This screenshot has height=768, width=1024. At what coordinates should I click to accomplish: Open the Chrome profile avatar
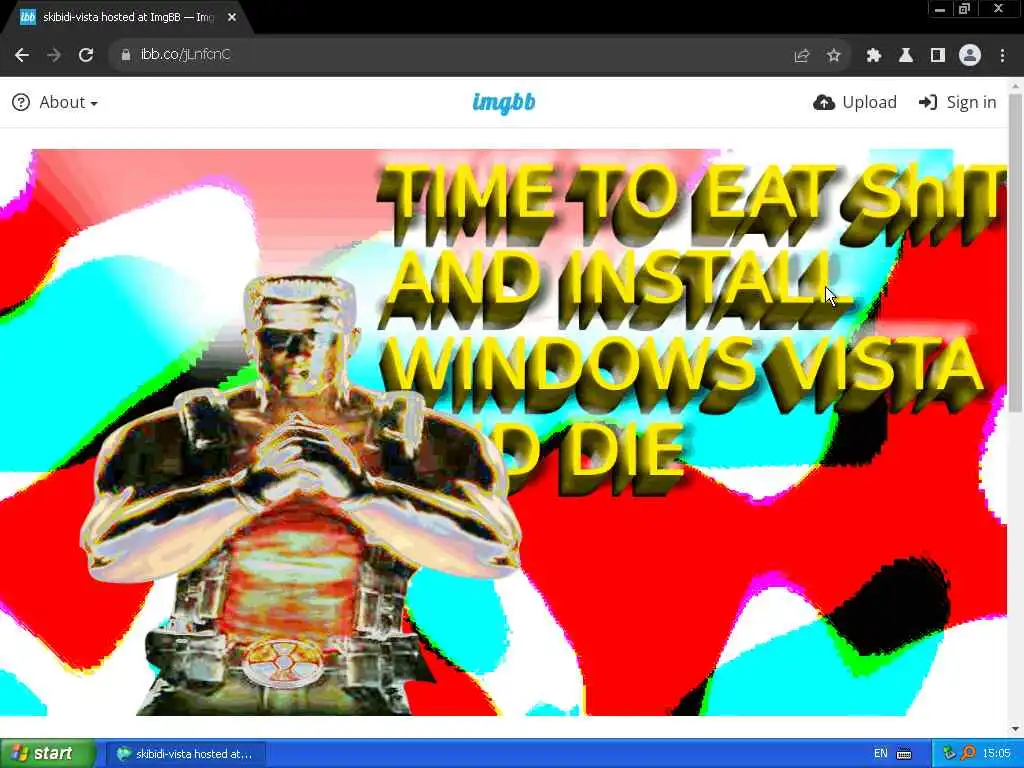tap(970, 56)
